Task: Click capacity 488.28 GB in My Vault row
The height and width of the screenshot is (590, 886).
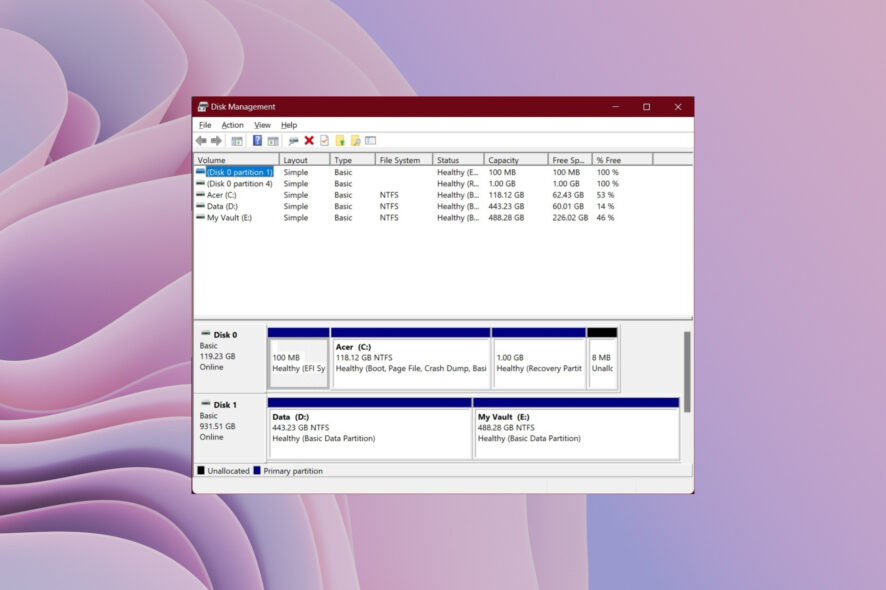Action: (x=506, y=218)
